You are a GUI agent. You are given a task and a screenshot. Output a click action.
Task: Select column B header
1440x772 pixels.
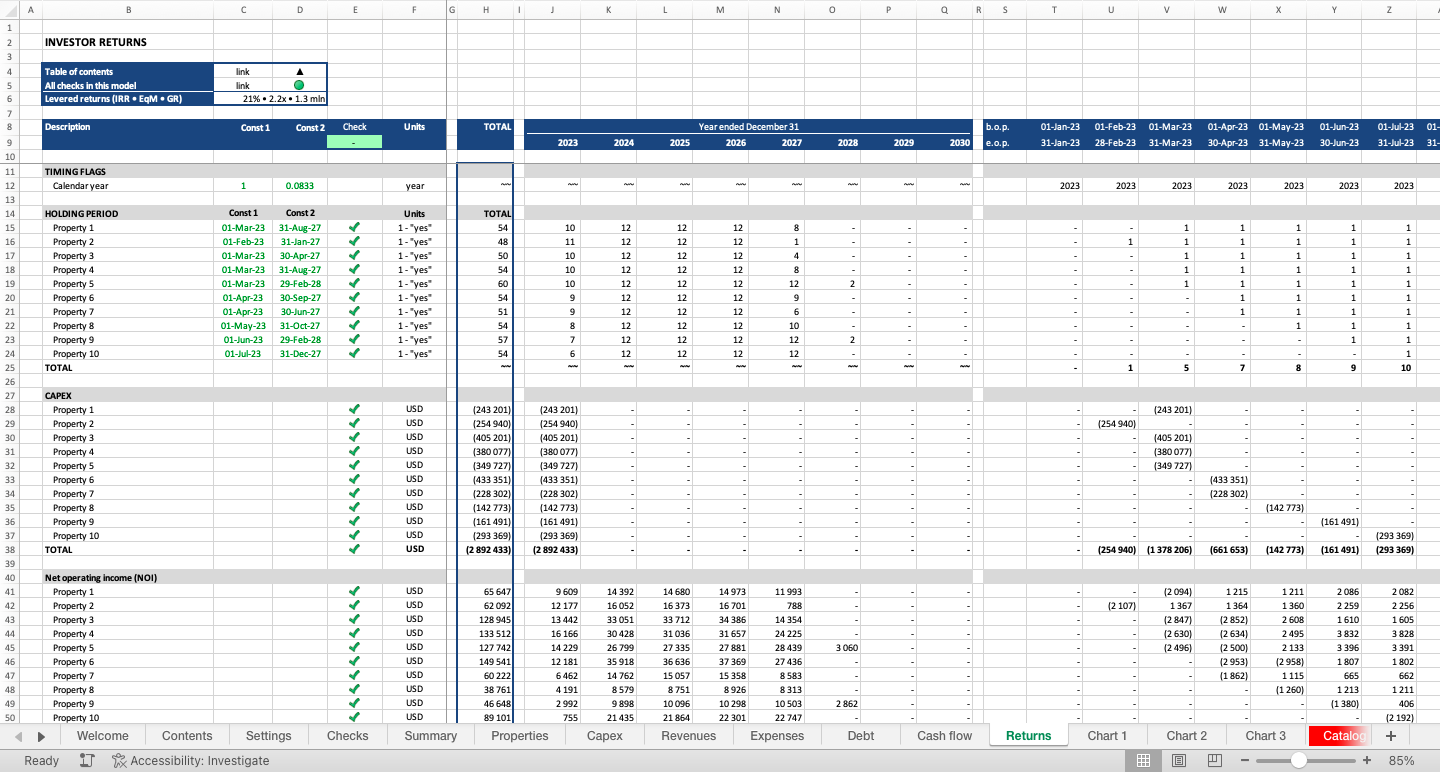click(x=128, y=10)
